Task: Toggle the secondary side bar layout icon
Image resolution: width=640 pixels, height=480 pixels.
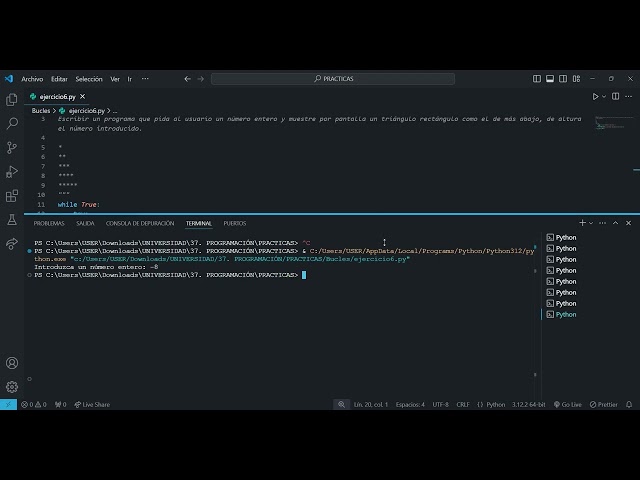Action: click(563, 79)
